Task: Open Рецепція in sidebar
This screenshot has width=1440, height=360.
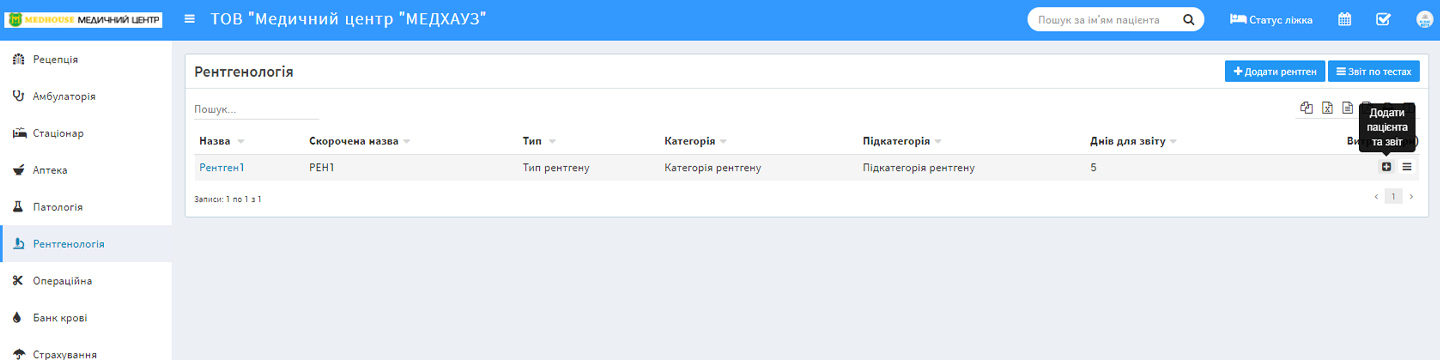Action: [86, 59]
